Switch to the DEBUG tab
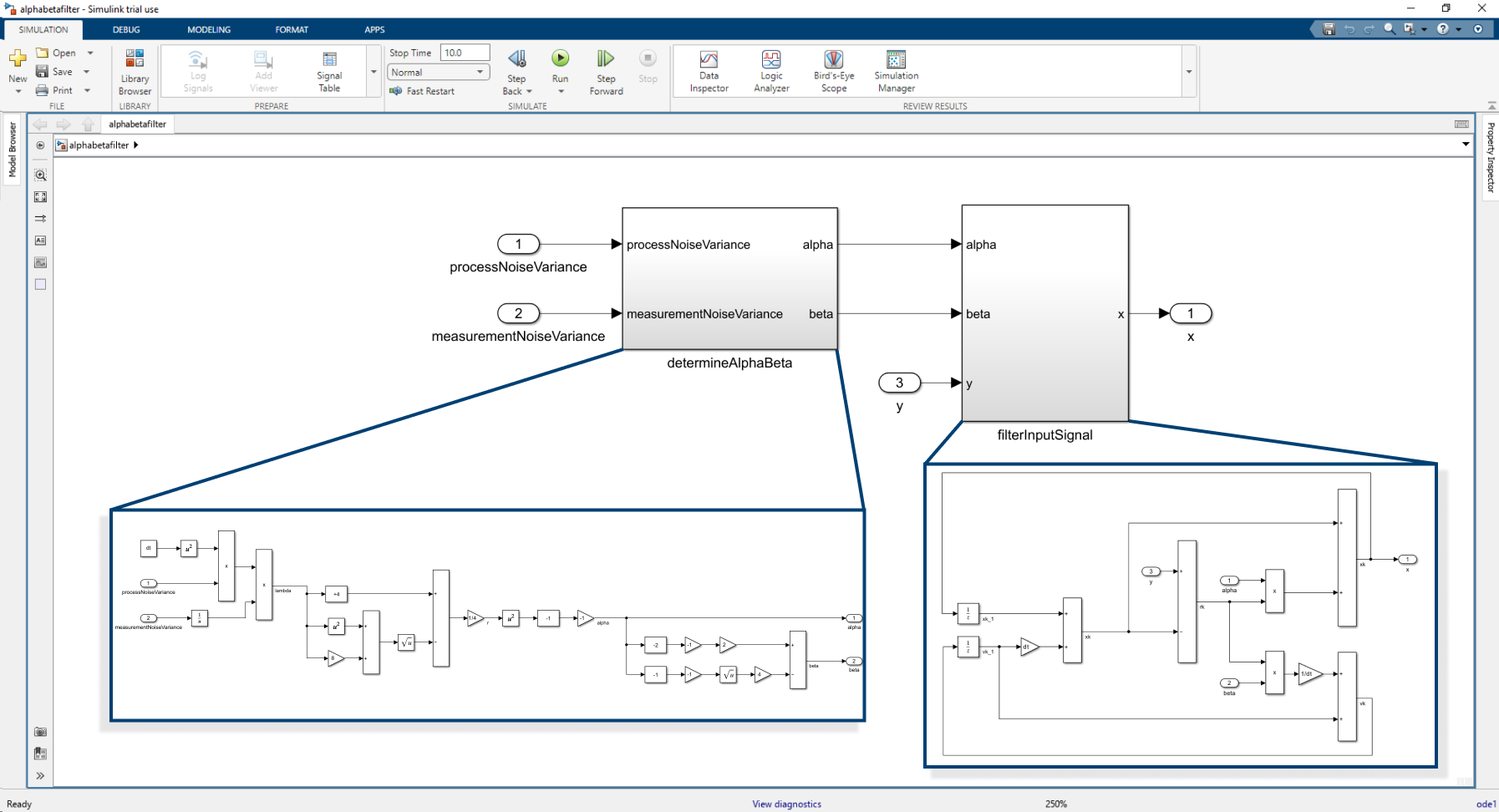The image size is (1499, 812). 126,29
